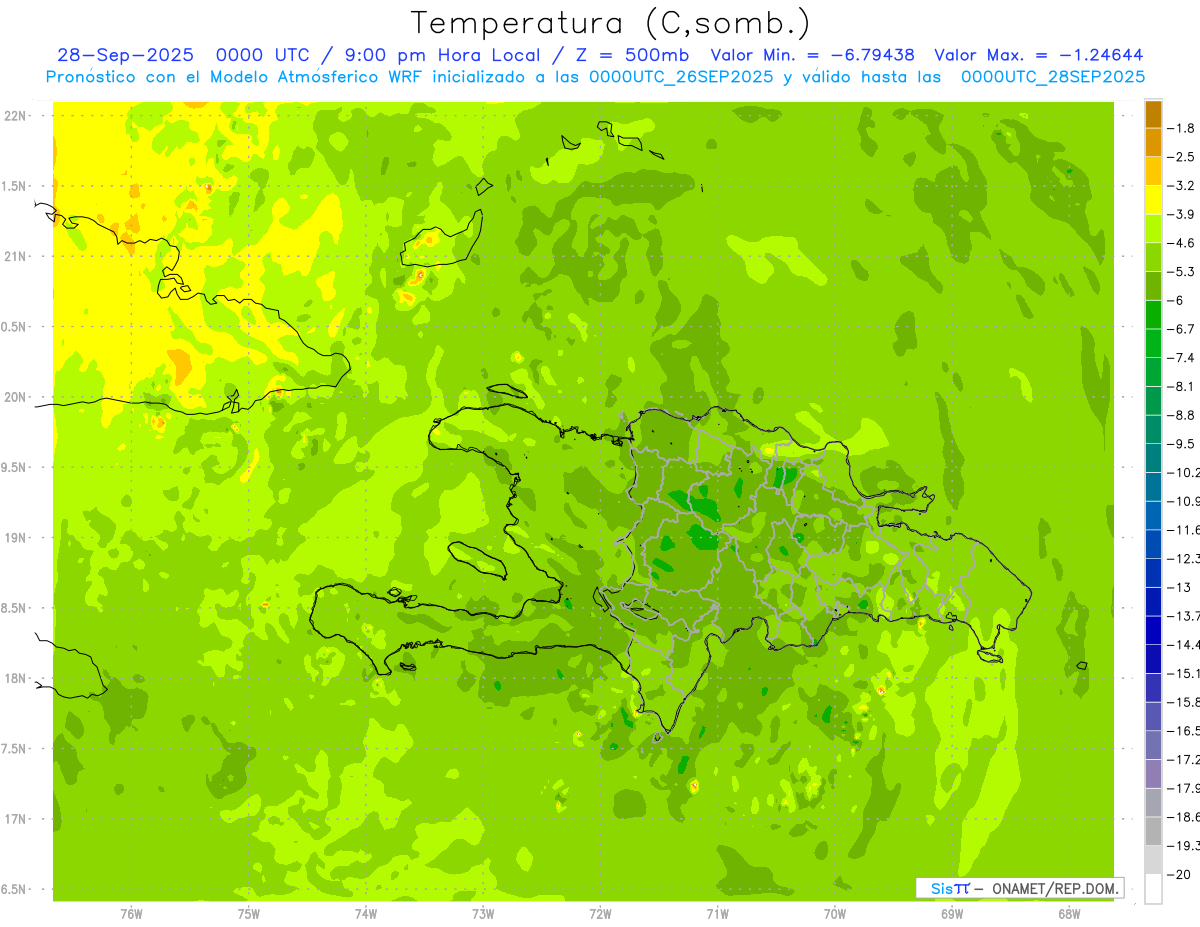
Task: Click the '0000UTC_28SEP2025' valid-until time text
Action: (1053, 76)
